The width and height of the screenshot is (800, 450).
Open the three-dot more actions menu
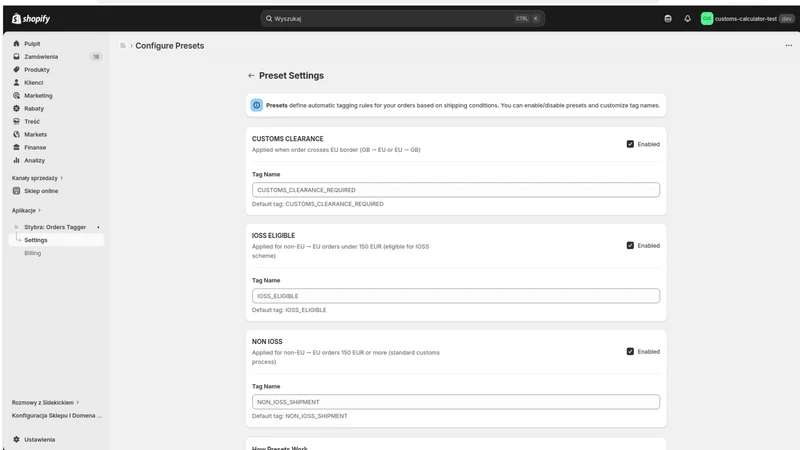(x=789, y=45)
